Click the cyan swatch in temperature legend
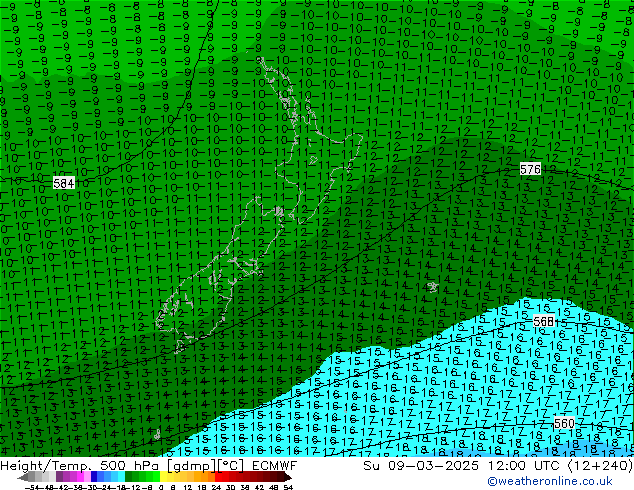This screenshot has width=634, height=490. click(x=121, y=477)
